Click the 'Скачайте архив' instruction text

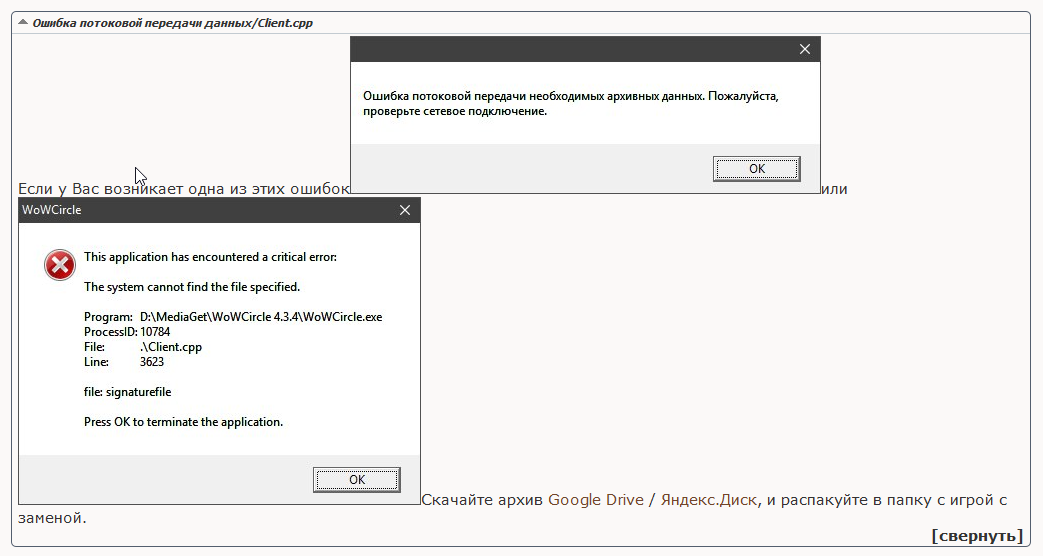(482, 500)
